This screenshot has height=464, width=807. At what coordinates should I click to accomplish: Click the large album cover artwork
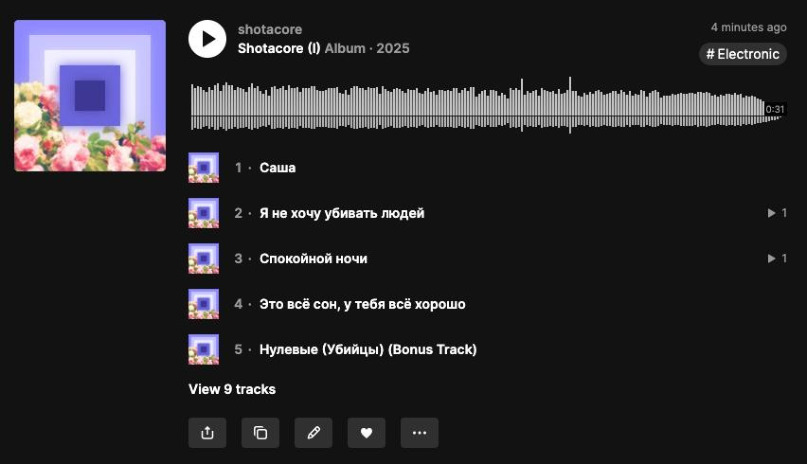click(90, 96)
